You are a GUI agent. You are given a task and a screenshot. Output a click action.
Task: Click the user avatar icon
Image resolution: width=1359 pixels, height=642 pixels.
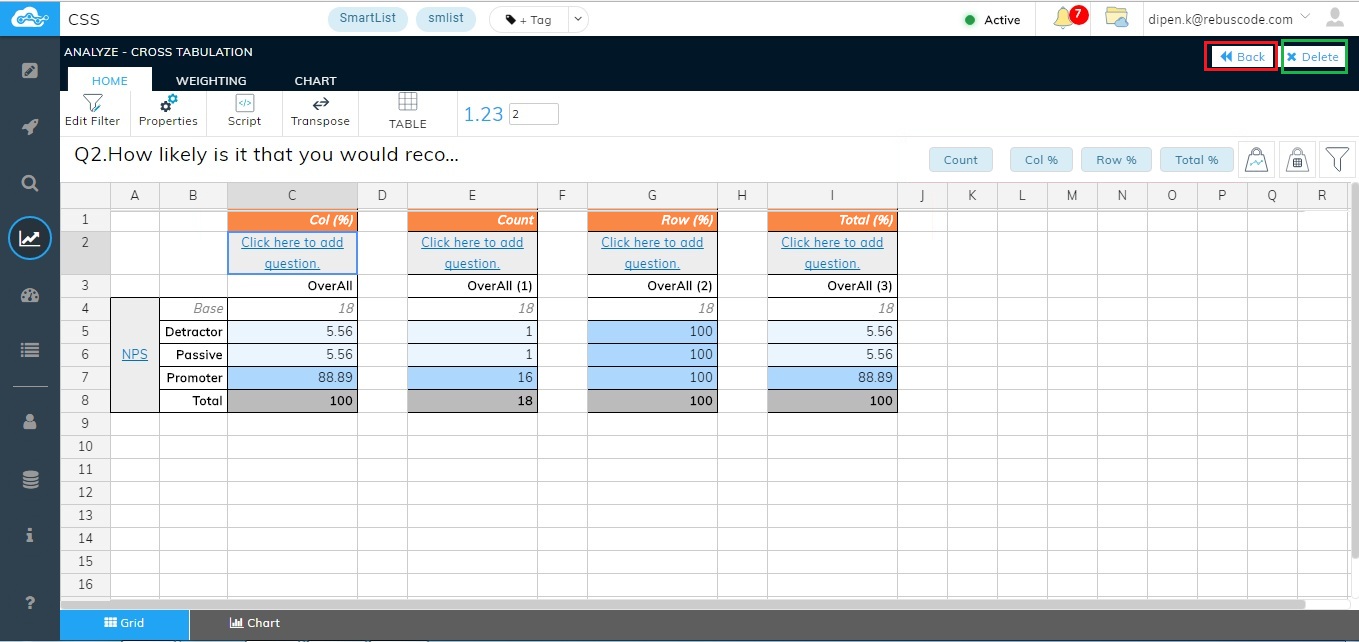1334,17
